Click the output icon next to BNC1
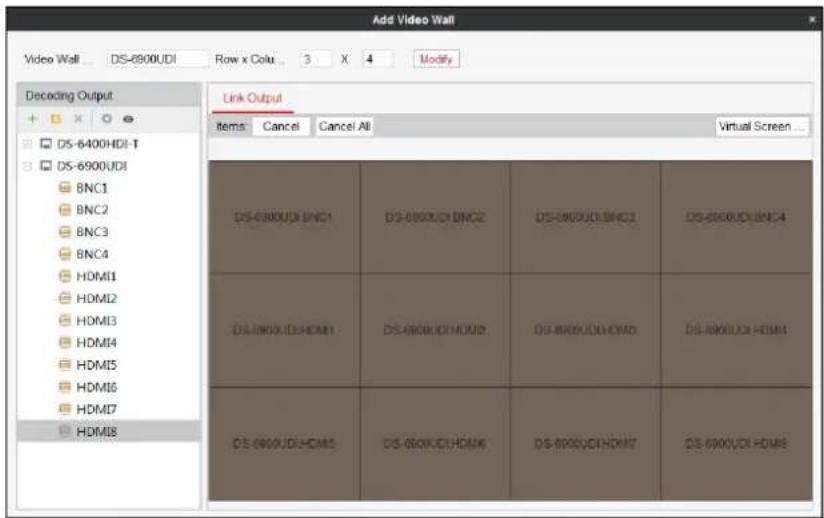The height and width of the screenshot is (518, 824). 65,188
